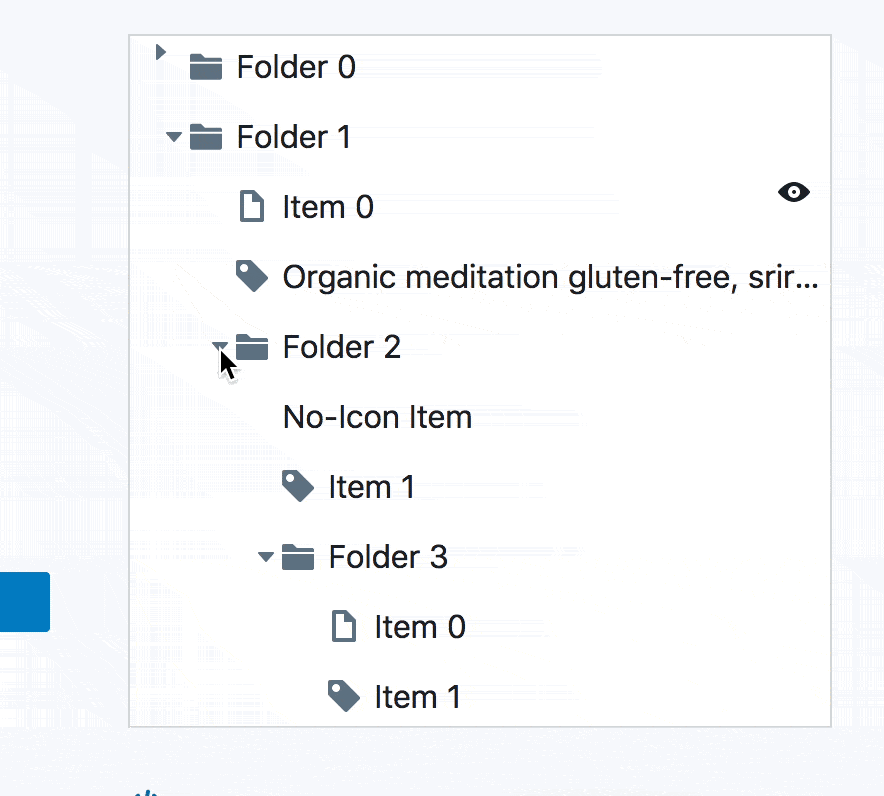
Task: Toggle visibility of Item 0 with the eye icon
Action: tap(793, 191)
